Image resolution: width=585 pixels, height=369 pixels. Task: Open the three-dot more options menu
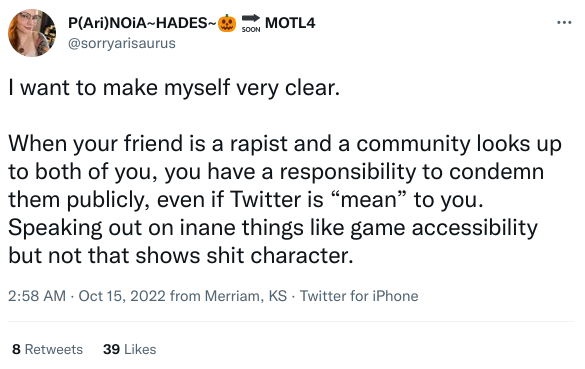pos(564,23)
